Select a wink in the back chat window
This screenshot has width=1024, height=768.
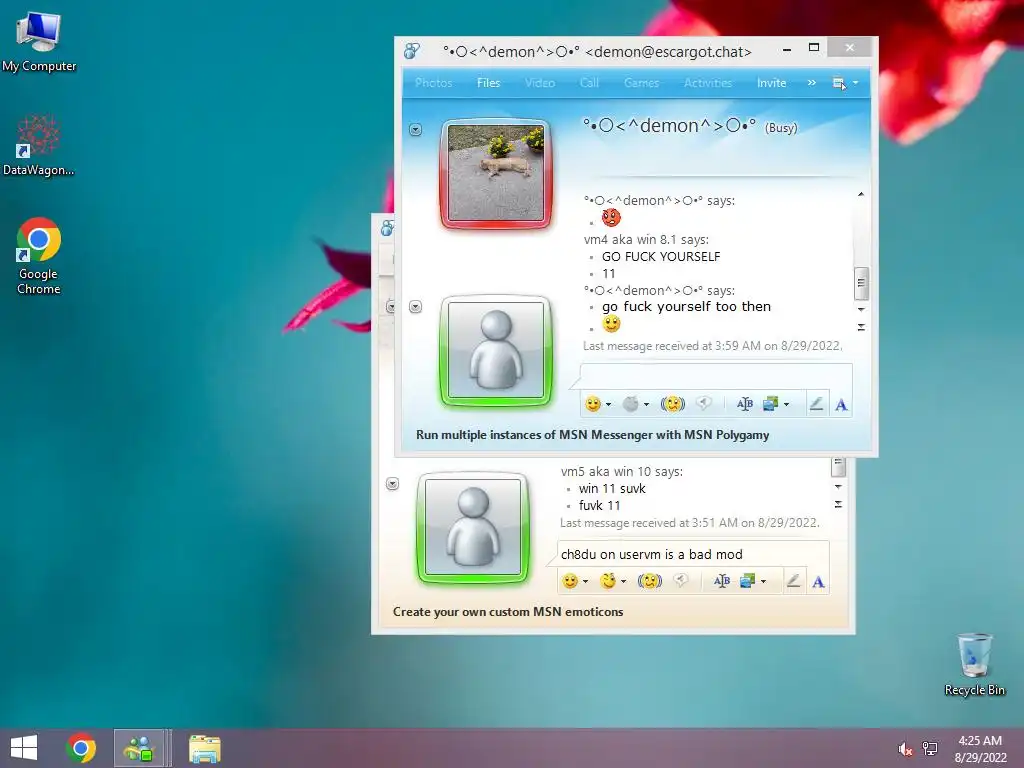[608, 581]
